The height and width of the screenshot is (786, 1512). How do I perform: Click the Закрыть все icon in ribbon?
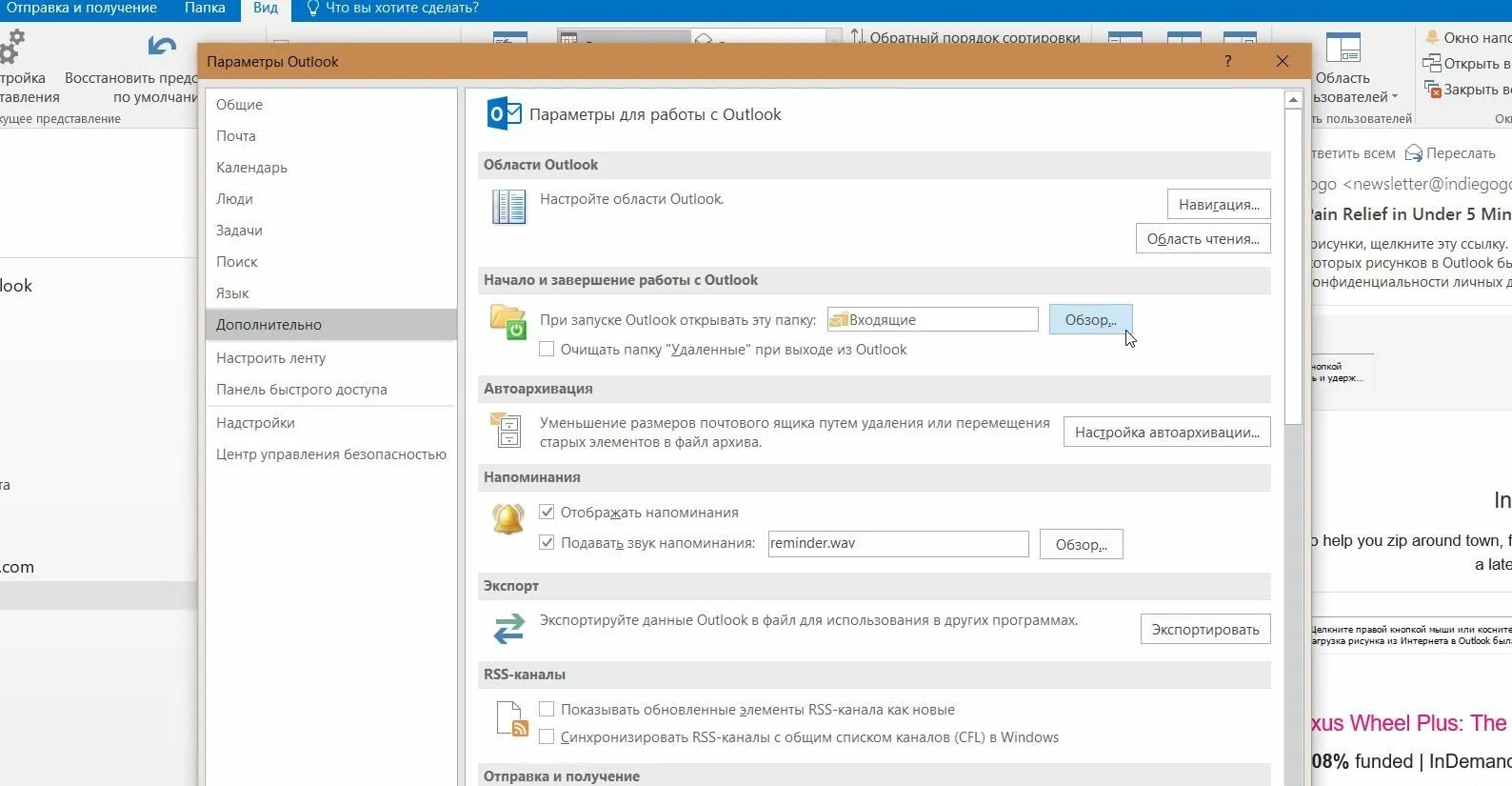(1432, 89)
